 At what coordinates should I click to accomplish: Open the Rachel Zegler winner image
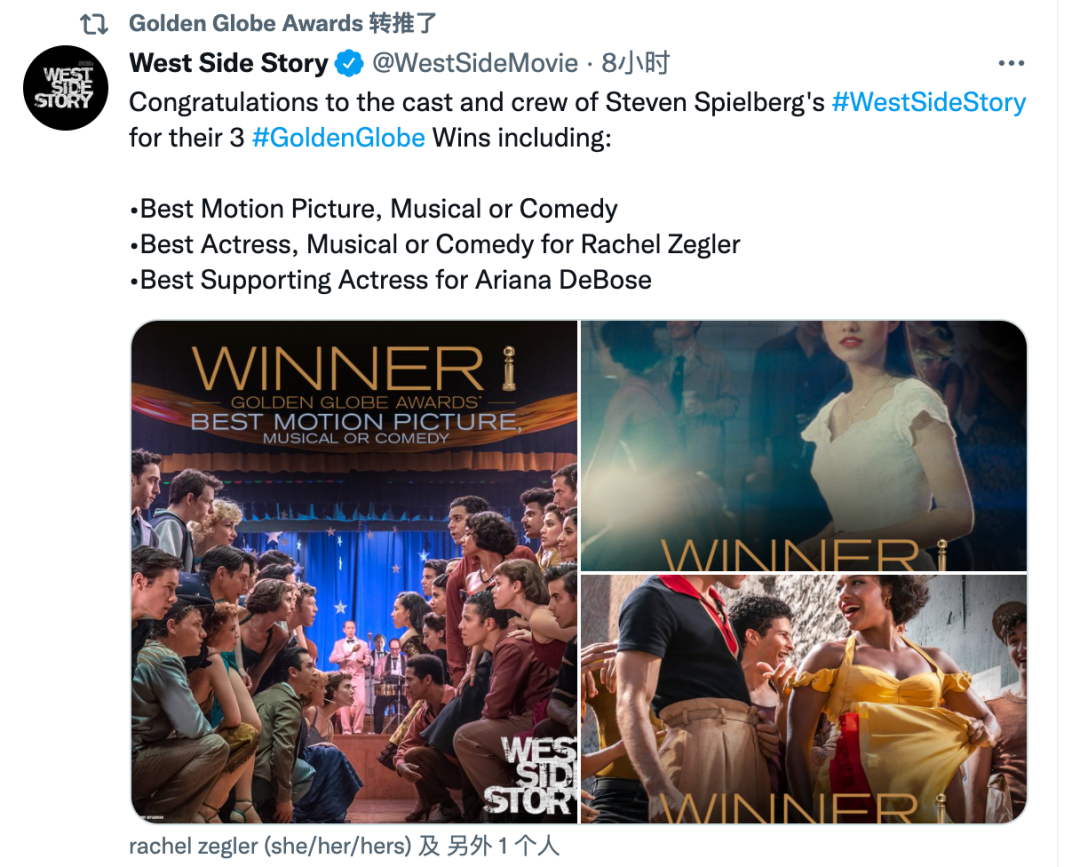(804, 446)
